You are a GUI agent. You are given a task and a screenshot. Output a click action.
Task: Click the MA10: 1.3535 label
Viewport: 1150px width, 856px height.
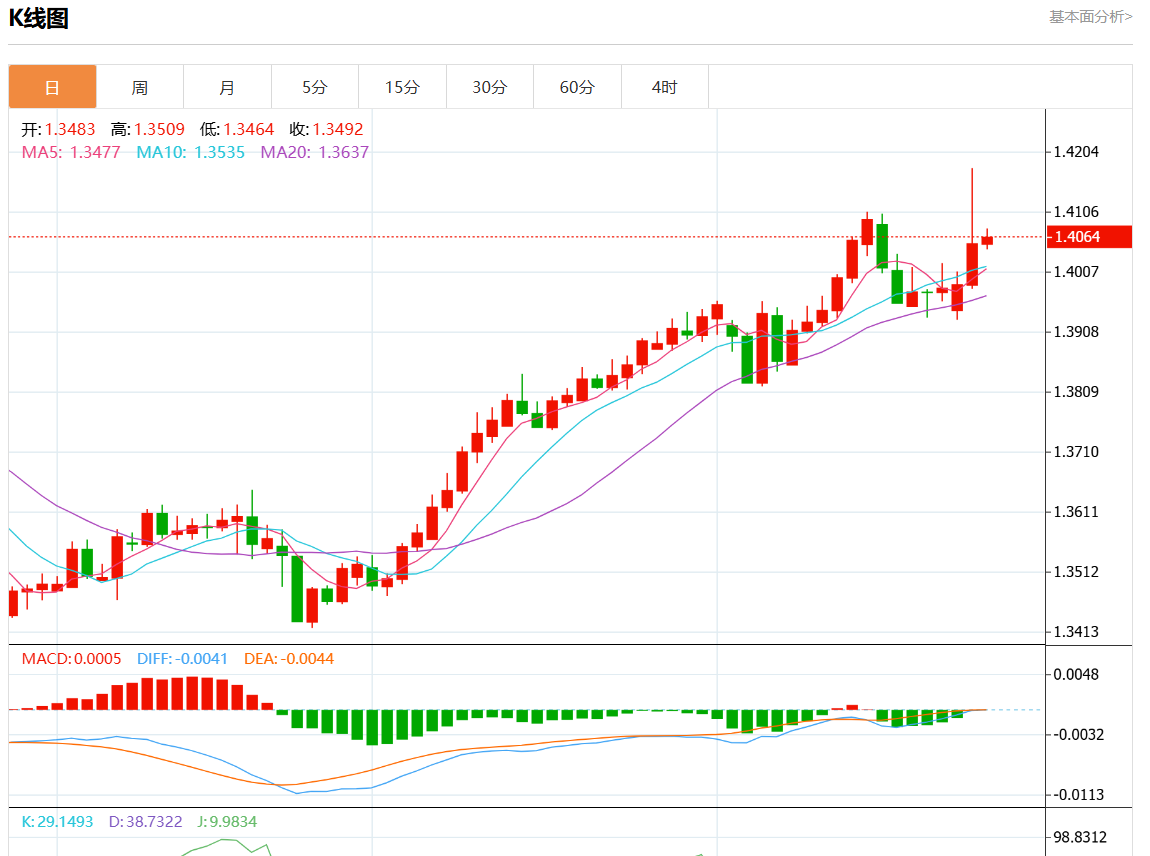click(191, 152)
